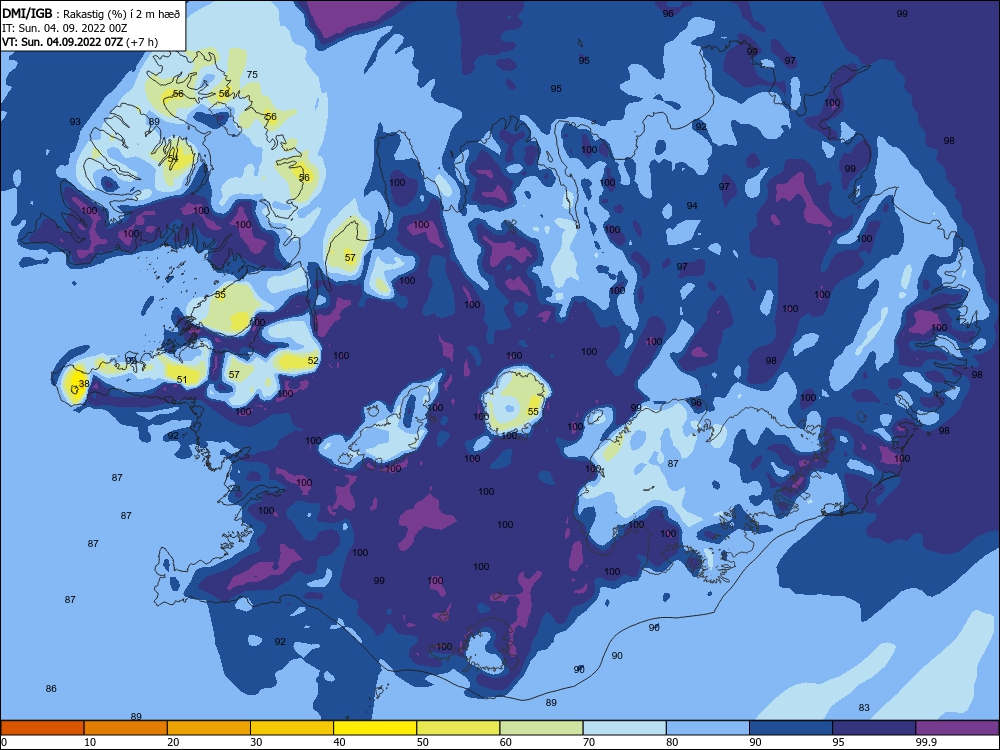Click the purple above-99.9 legend swatch
1000x750 pixels.
click(957, 728)
